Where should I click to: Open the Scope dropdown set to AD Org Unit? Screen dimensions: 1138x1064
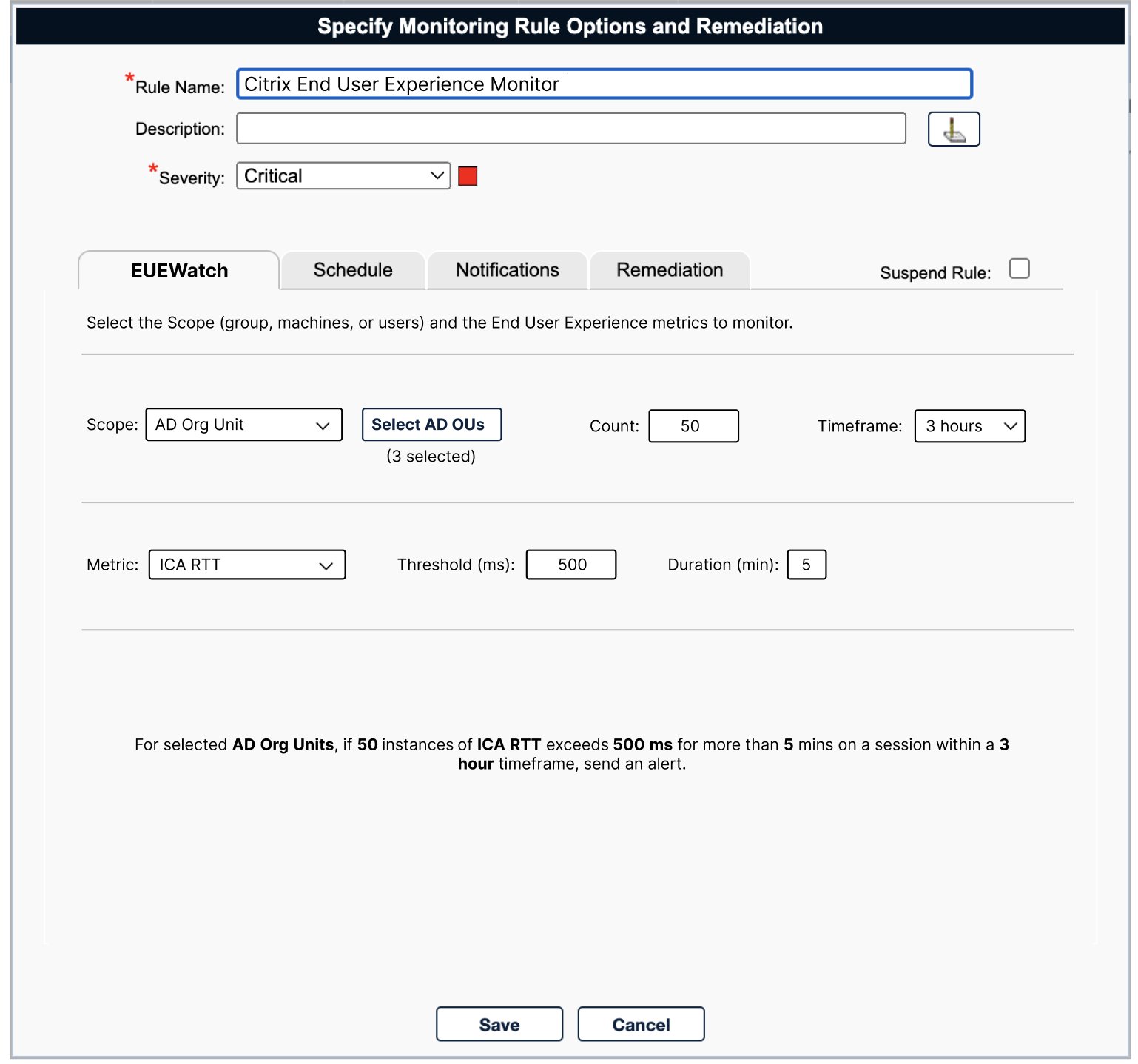coord(244,425)
